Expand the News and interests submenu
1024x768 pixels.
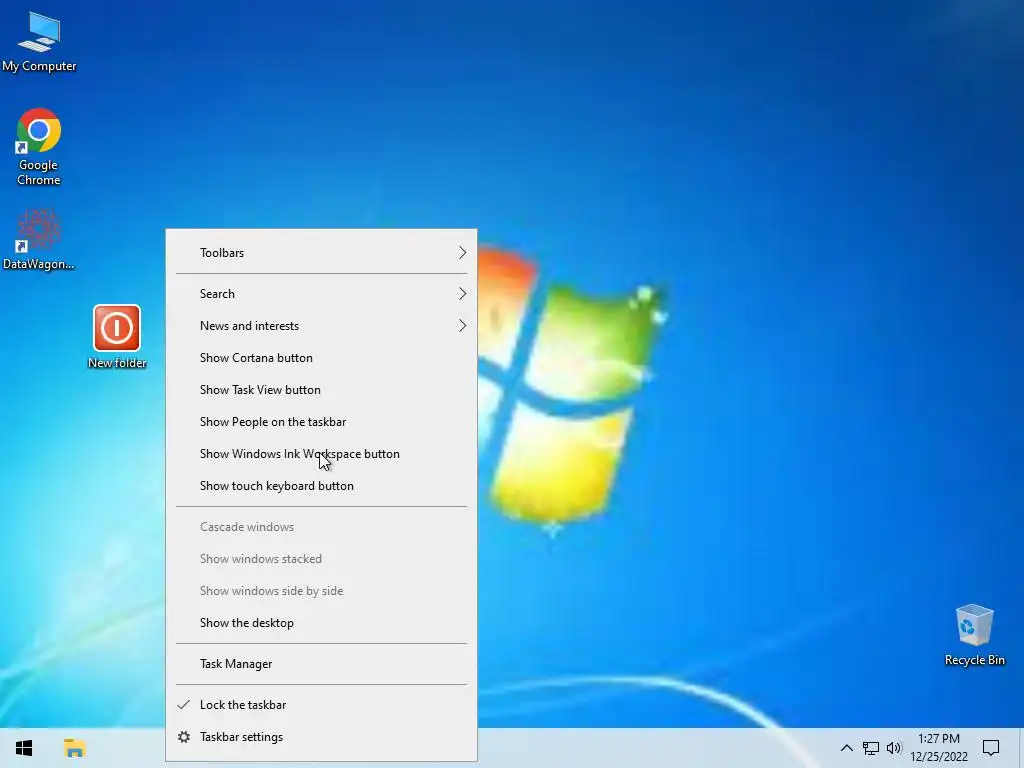click(x=322, y=326)
